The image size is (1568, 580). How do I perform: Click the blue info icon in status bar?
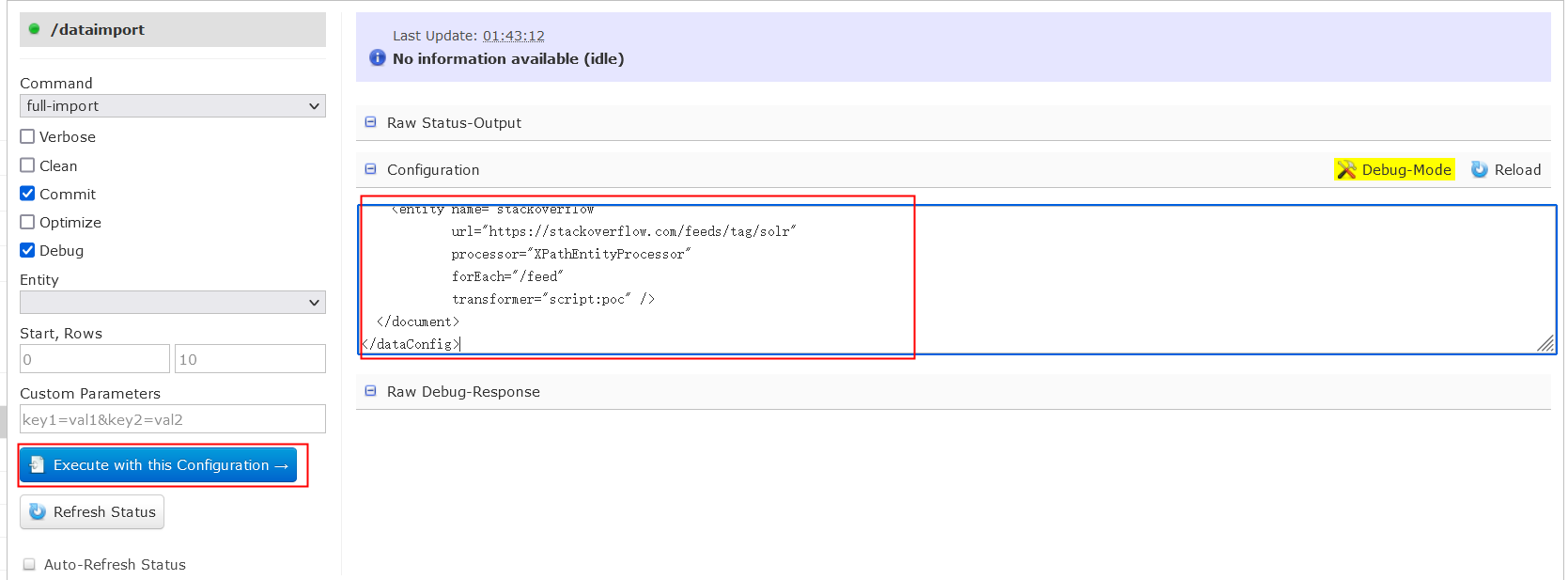tap(378, 58)
